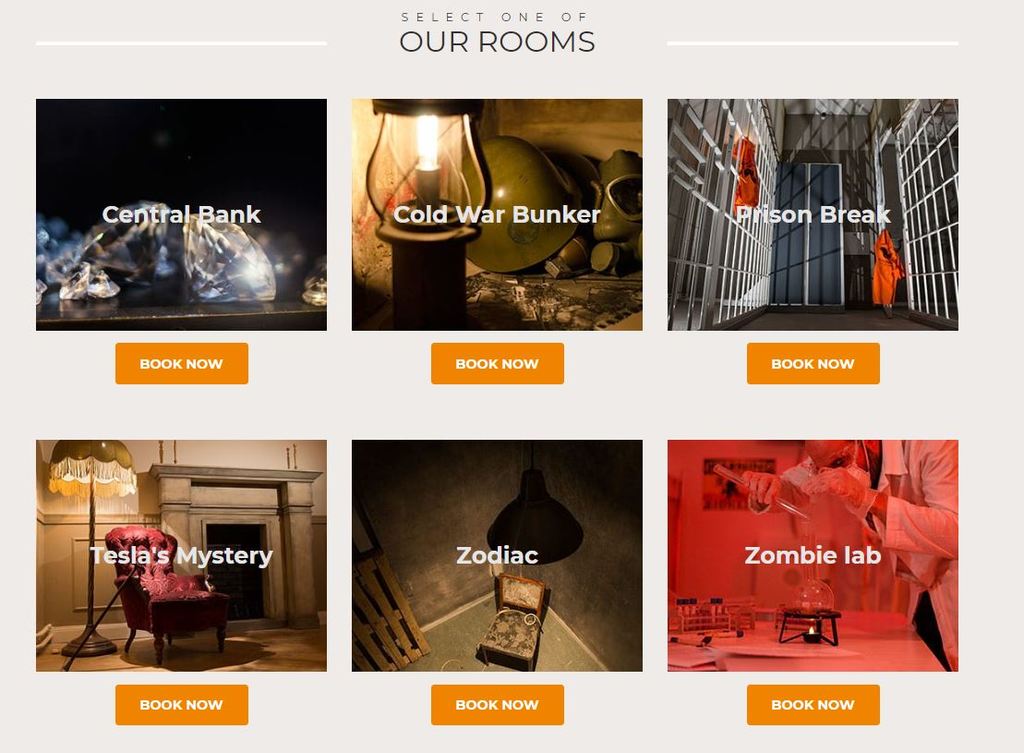
Task: Click the Central Bank title text
Action: (x=182, y=214)
